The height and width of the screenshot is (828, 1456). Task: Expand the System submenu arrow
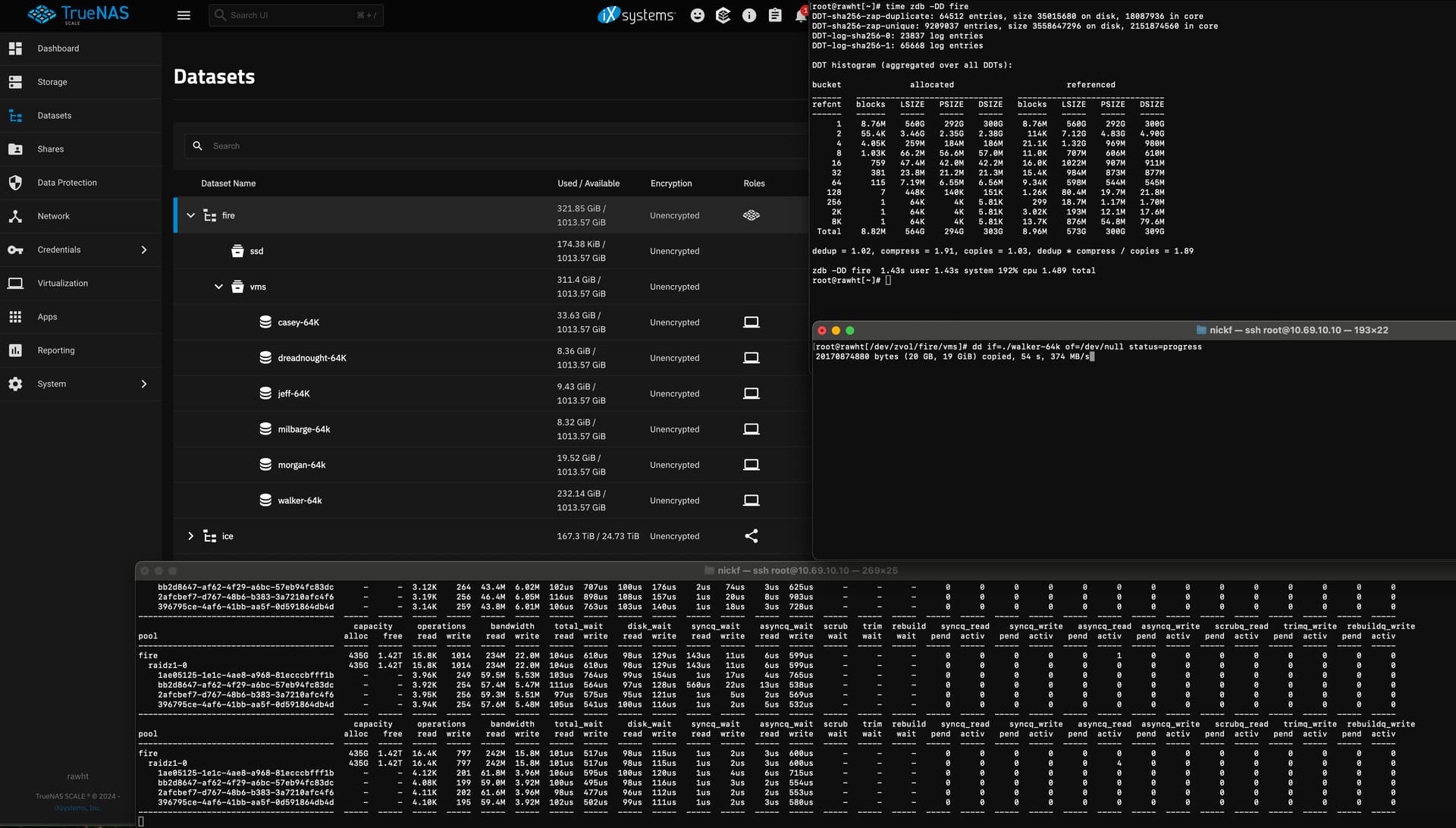tap(144, 384)
